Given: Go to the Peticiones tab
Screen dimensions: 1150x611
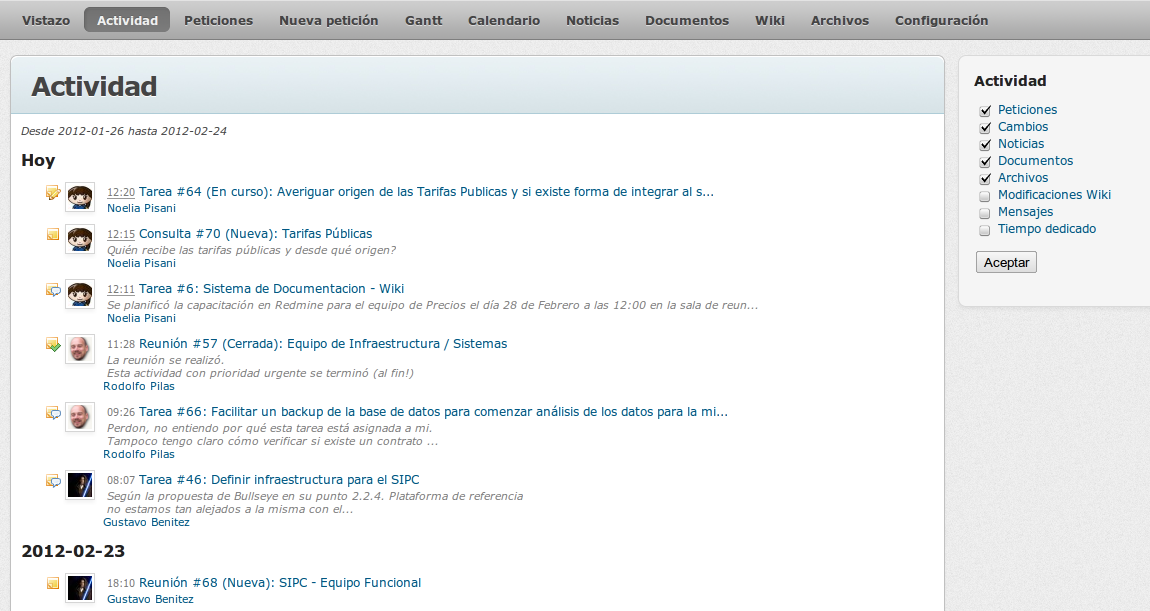Looking at the screenshot, I should click(219, 21).
